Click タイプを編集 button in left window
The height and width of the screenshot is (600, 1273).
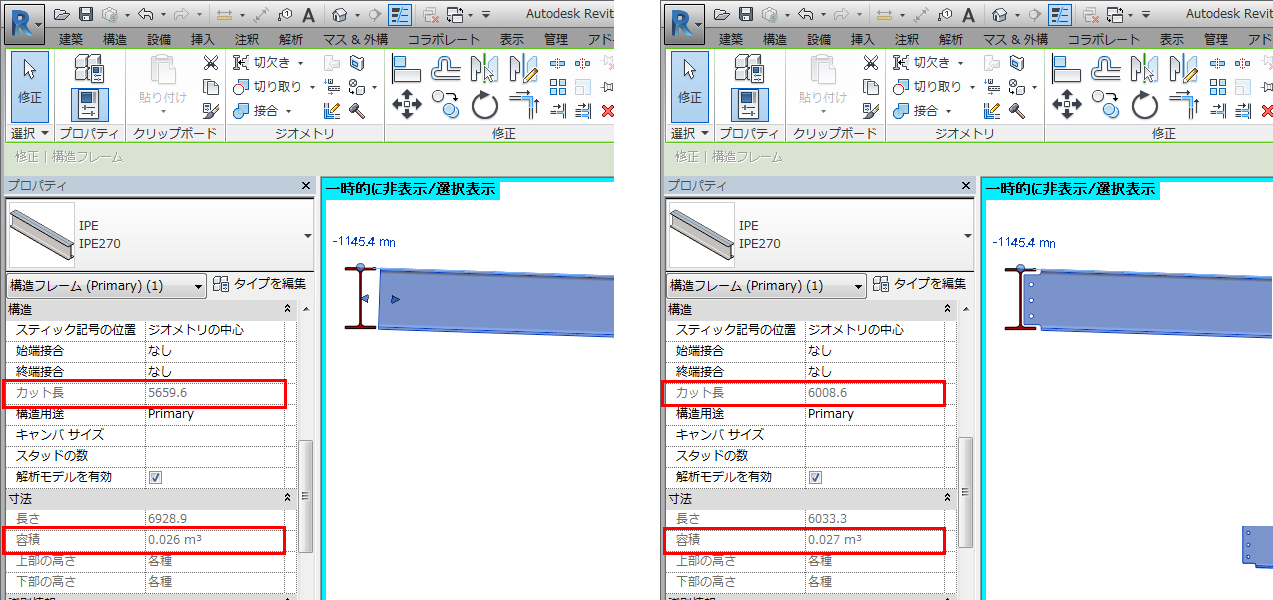pos(261,284)
